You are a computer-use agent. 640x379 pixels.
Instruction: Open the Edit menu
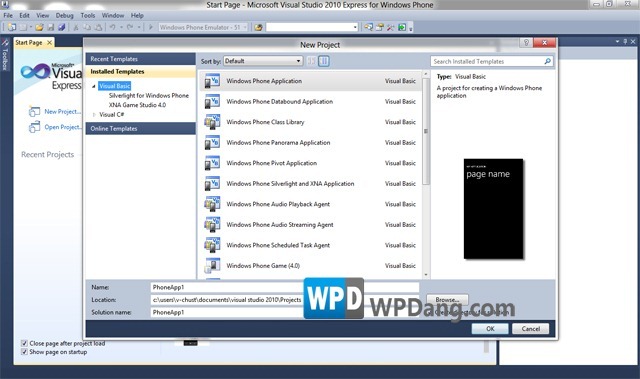pos(24,16)
